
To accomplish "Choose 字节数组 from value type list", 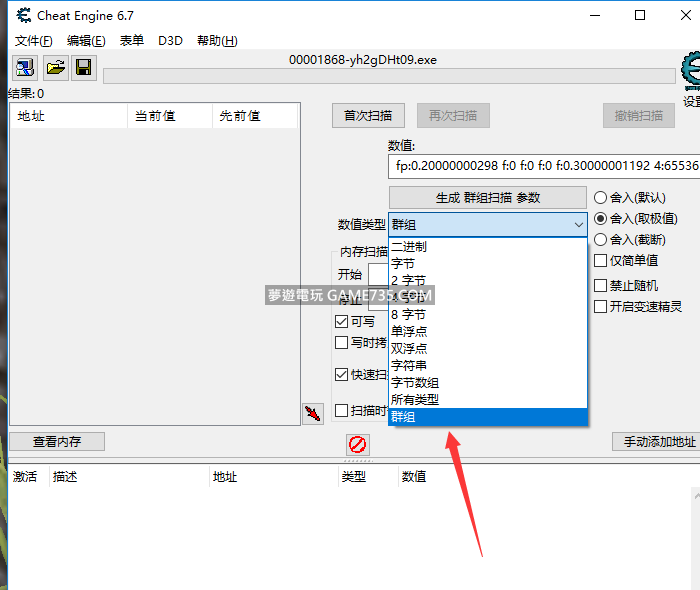I will click(488, 382).
